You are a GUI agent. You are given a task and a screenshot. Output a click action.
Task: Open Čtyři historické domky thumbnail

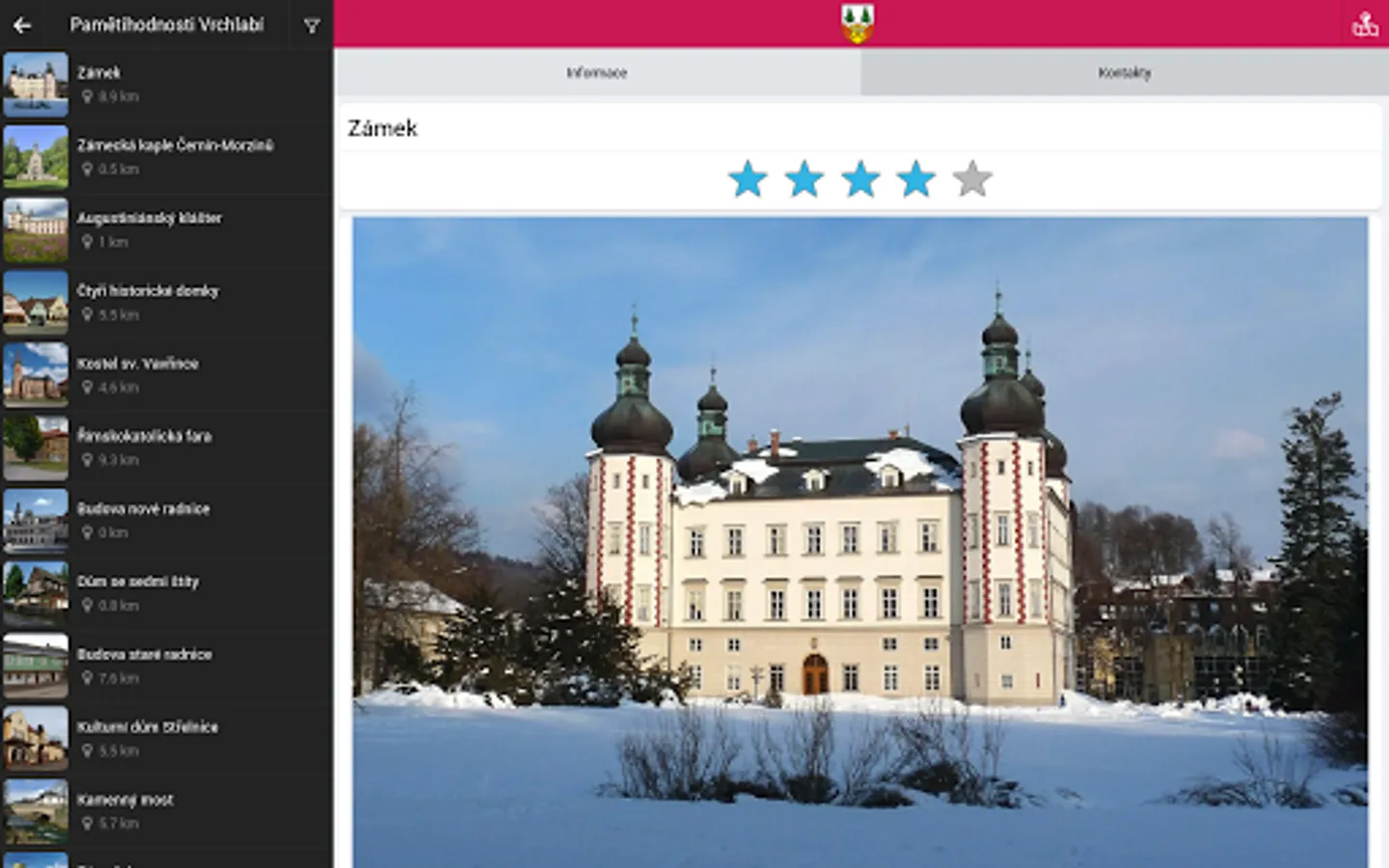coord(36,303)
